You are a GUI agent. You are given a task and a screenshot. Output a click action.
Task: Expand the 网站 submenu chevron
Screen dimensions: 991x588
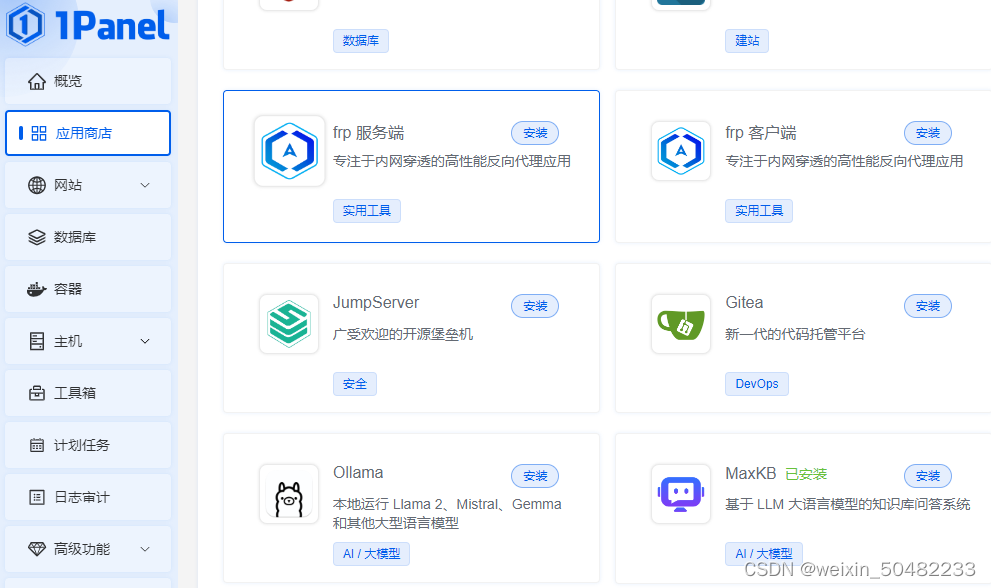(145, 185)
